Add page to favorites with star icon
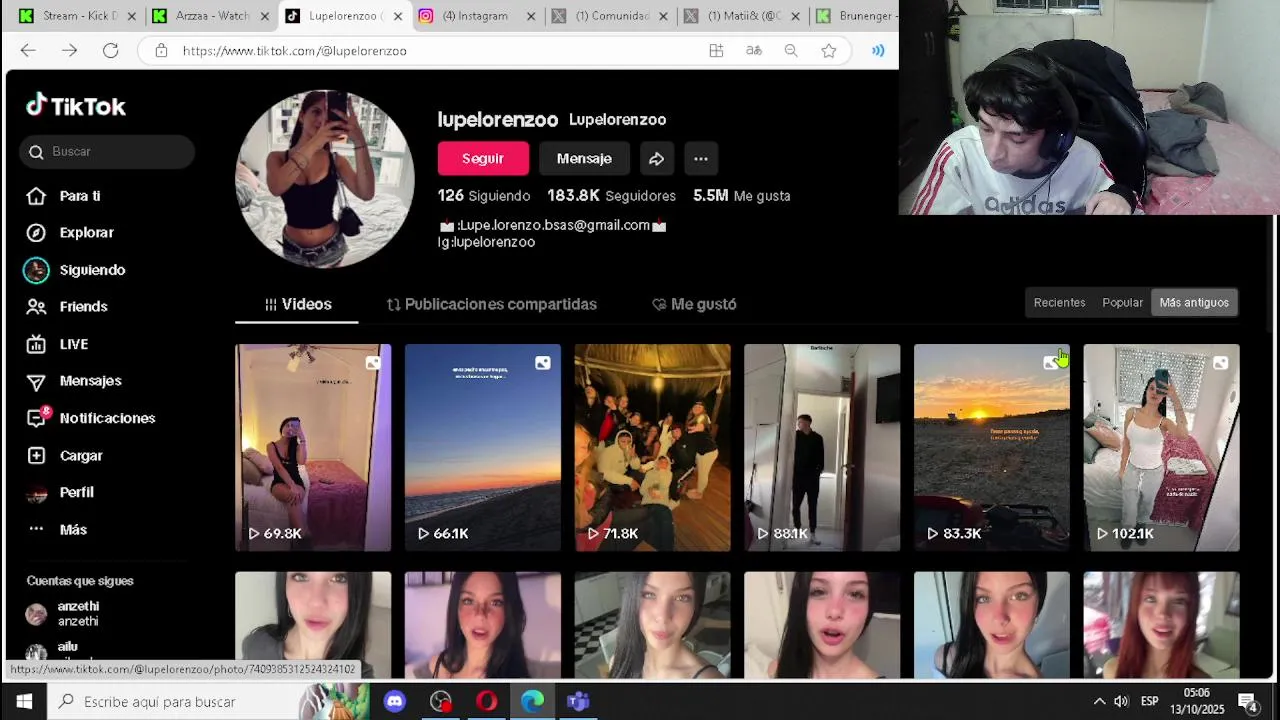Image resolution: width=1280 pixels, height=720 pixels. point(829,51)
